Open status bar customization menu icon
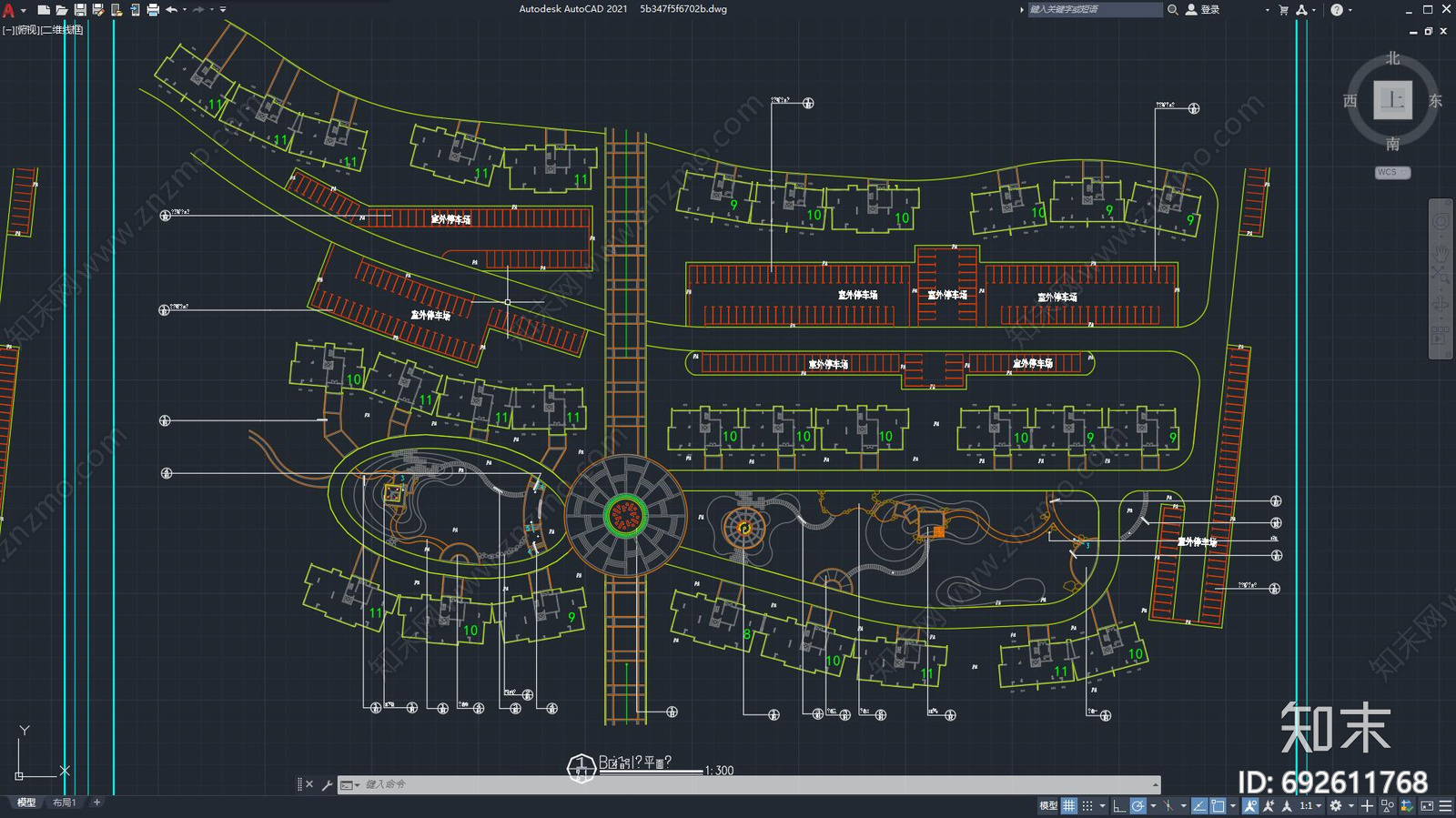 [x=1445, y=805]
